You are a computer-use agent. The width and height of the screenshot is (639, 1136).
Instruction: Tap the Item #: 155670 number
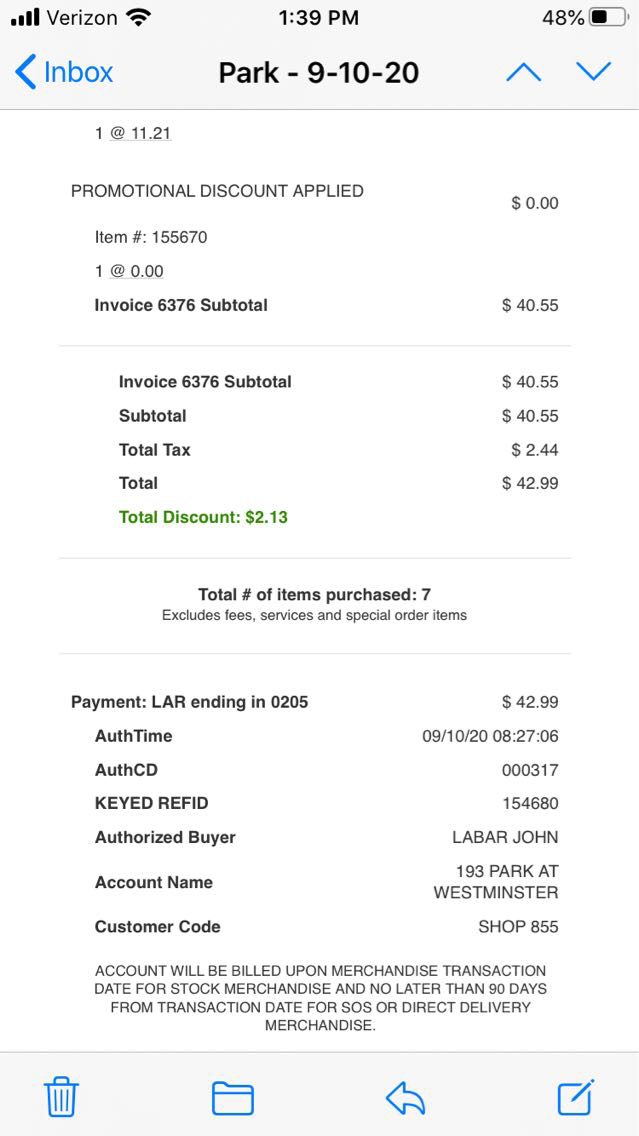pos(179,237)
